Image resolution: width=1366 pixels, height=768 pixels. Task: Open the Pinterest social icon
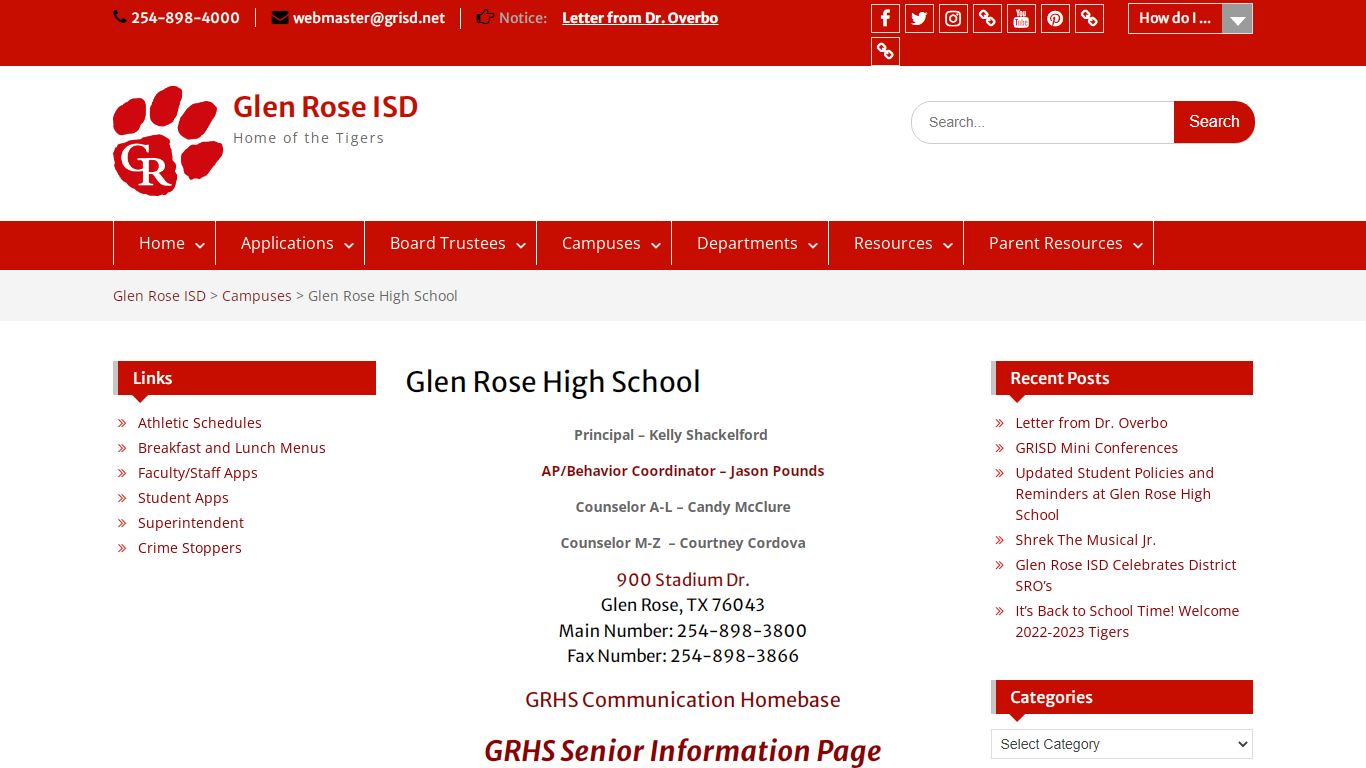tap(1055, 18)
